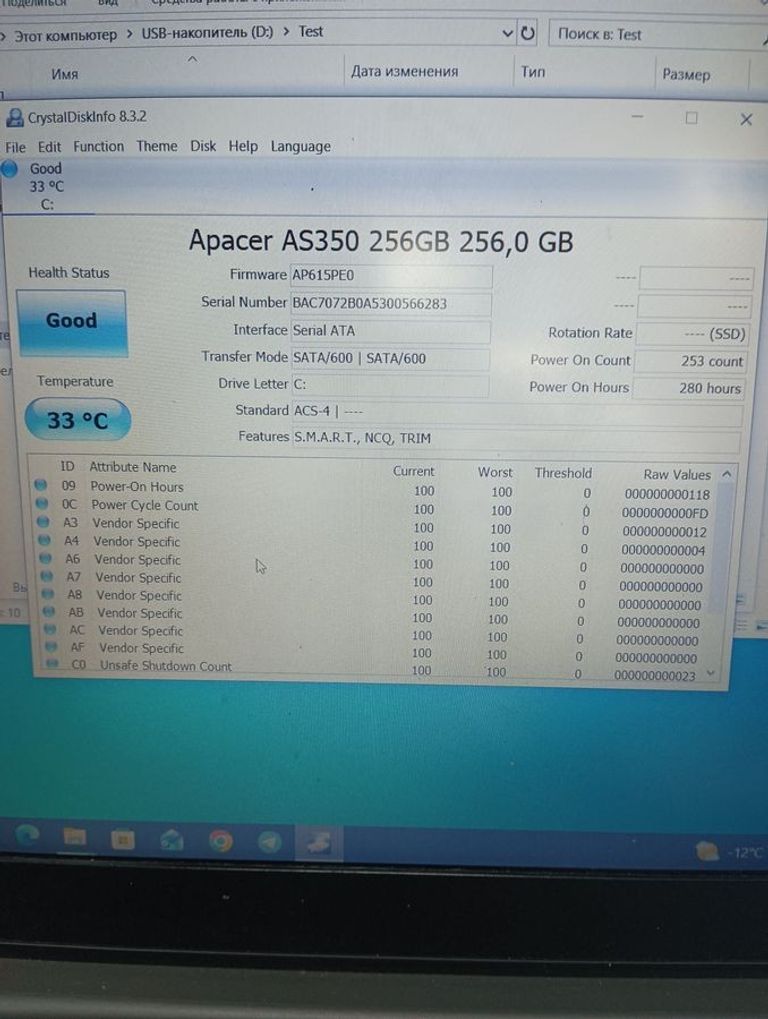This screenshot has width=768, height=1019.
Task: Click the status dot for A6 Vendor Specific row
Action: pos(45,558)
